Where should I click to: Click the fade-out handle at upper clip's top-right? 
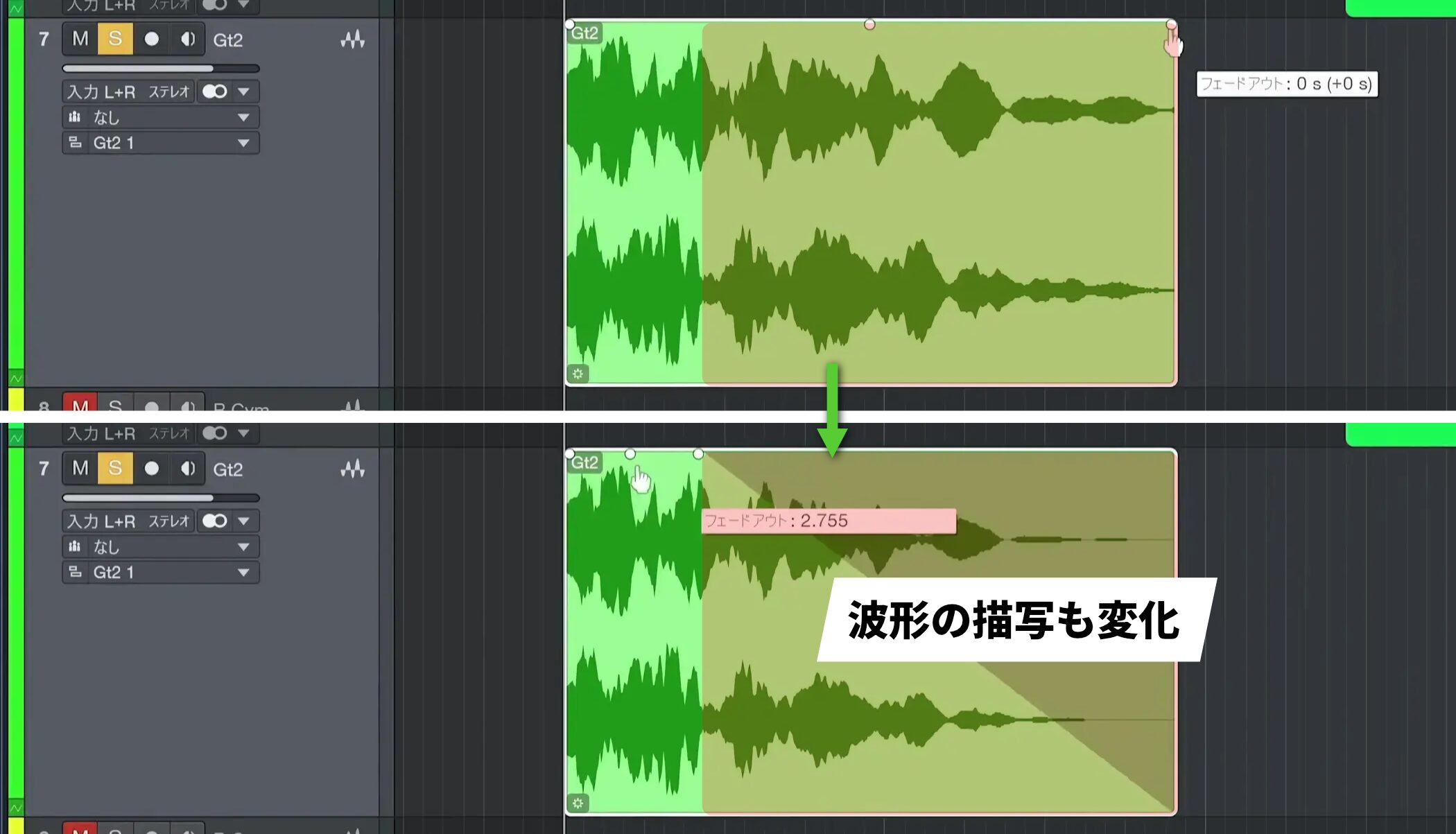(x=1171, y=25)
